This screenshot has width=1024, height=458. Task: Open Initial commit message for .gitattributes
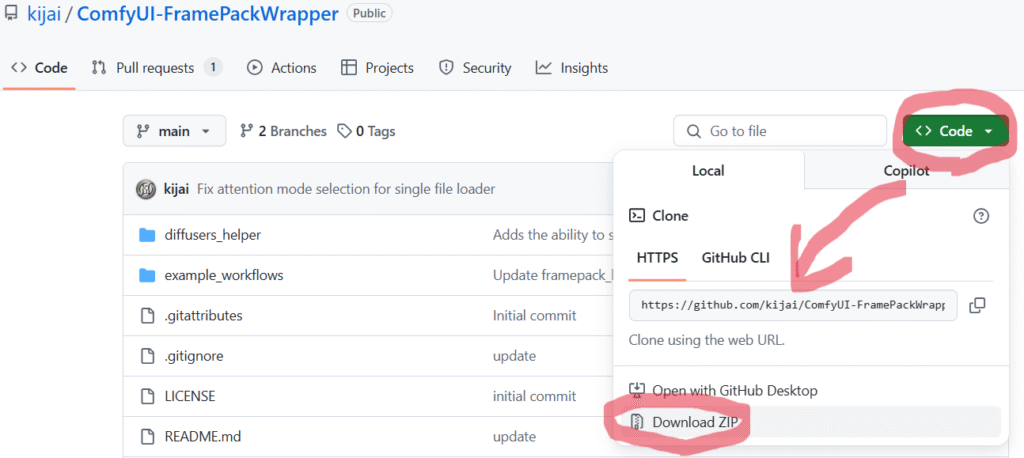[x=534, y=316]
